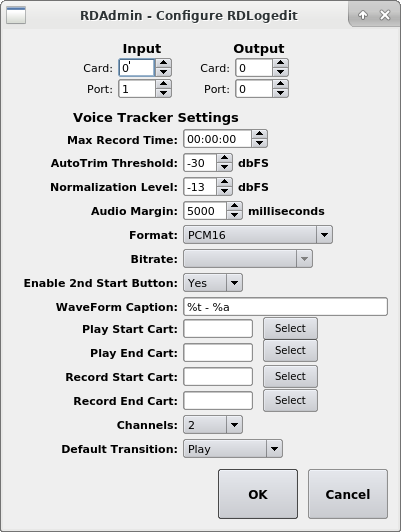
Task: Increase the Input Card spinner value
Action: pos(163,63)
